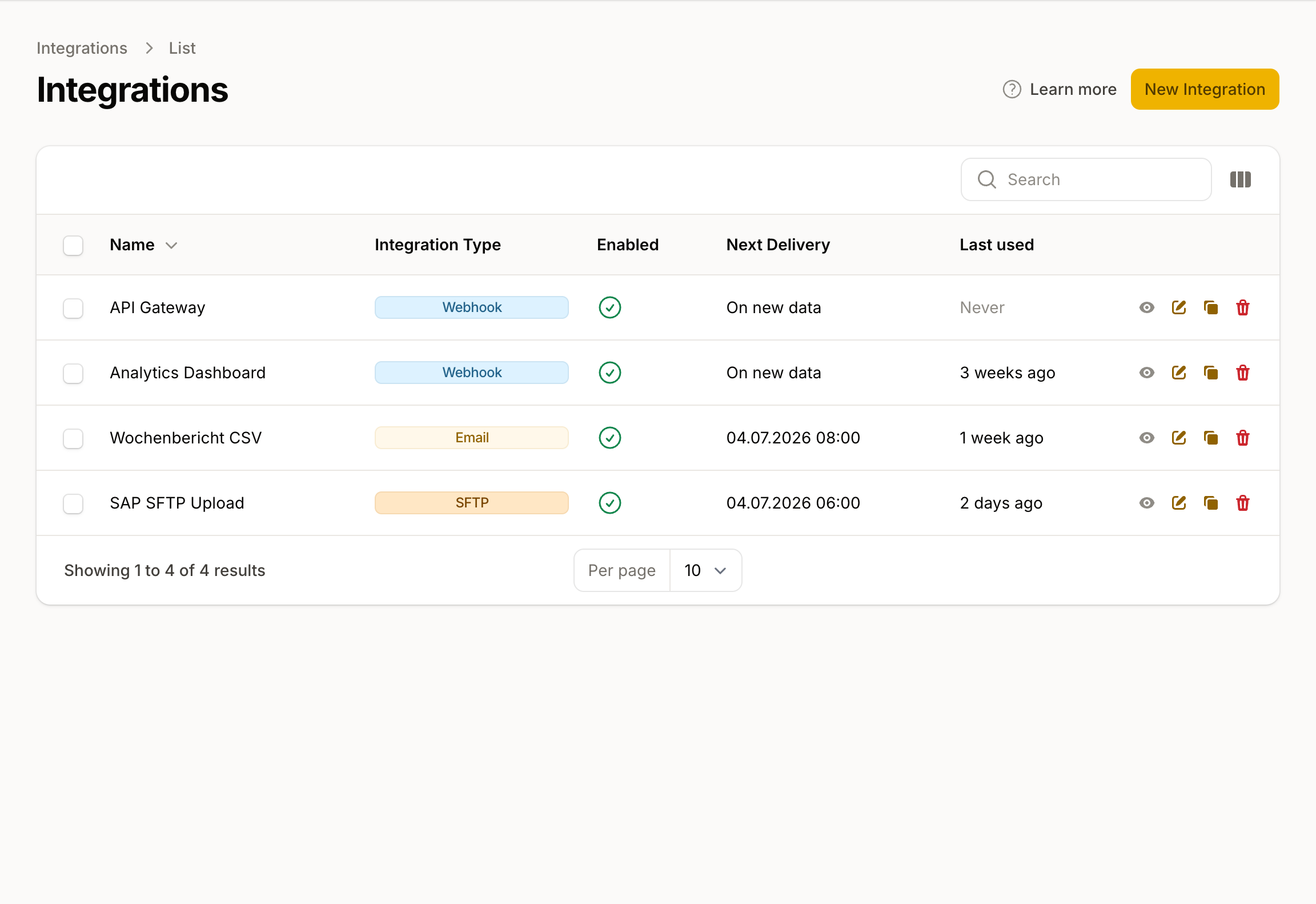Select the Wochenbericht CSV row checkbox
This screenshot has height=904, width=1316.
click(x=73, y=439)
